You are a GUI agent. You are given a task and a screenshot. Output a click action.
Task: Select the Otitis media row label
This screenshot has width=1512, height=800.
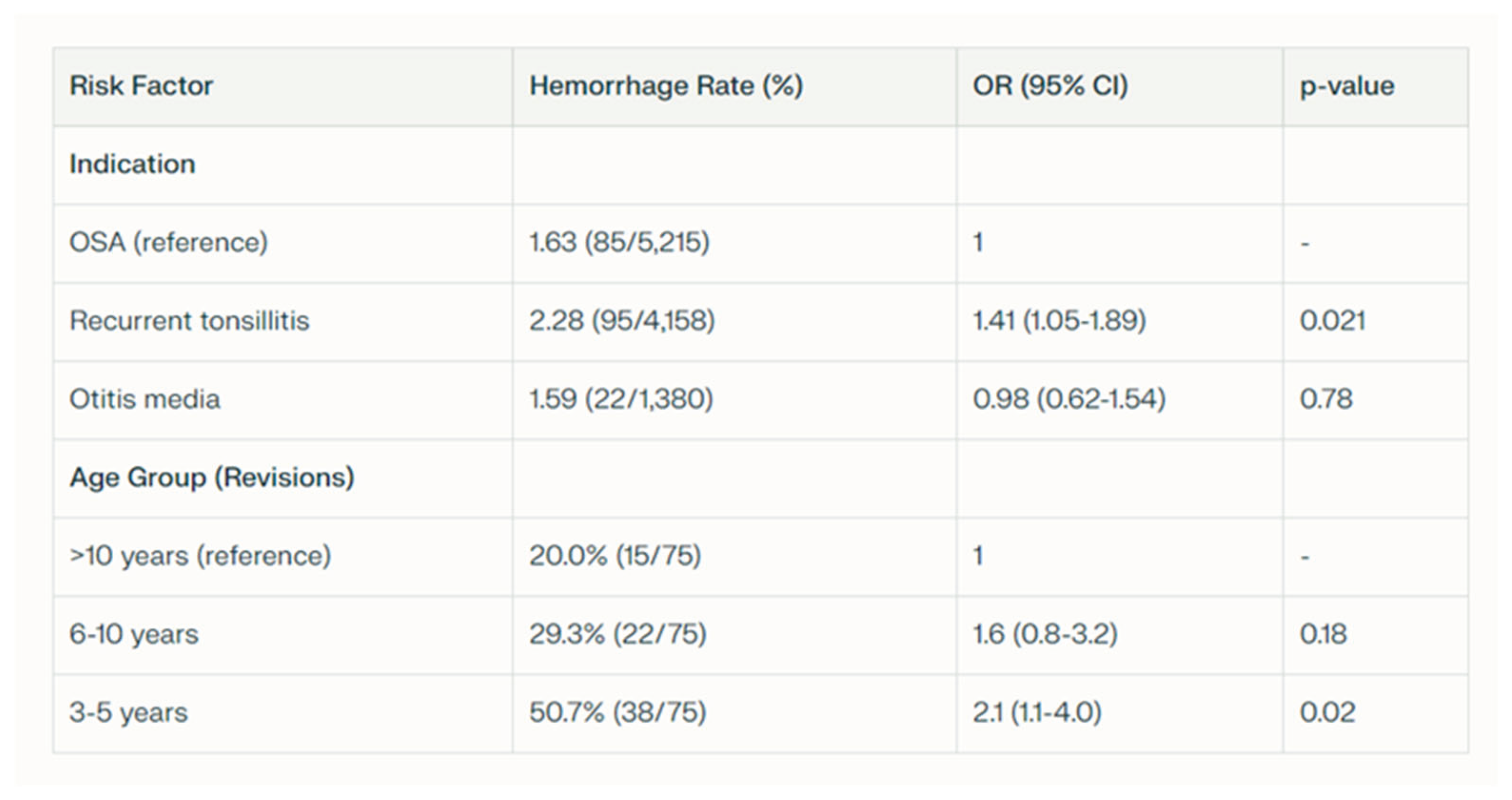(145, 399)
